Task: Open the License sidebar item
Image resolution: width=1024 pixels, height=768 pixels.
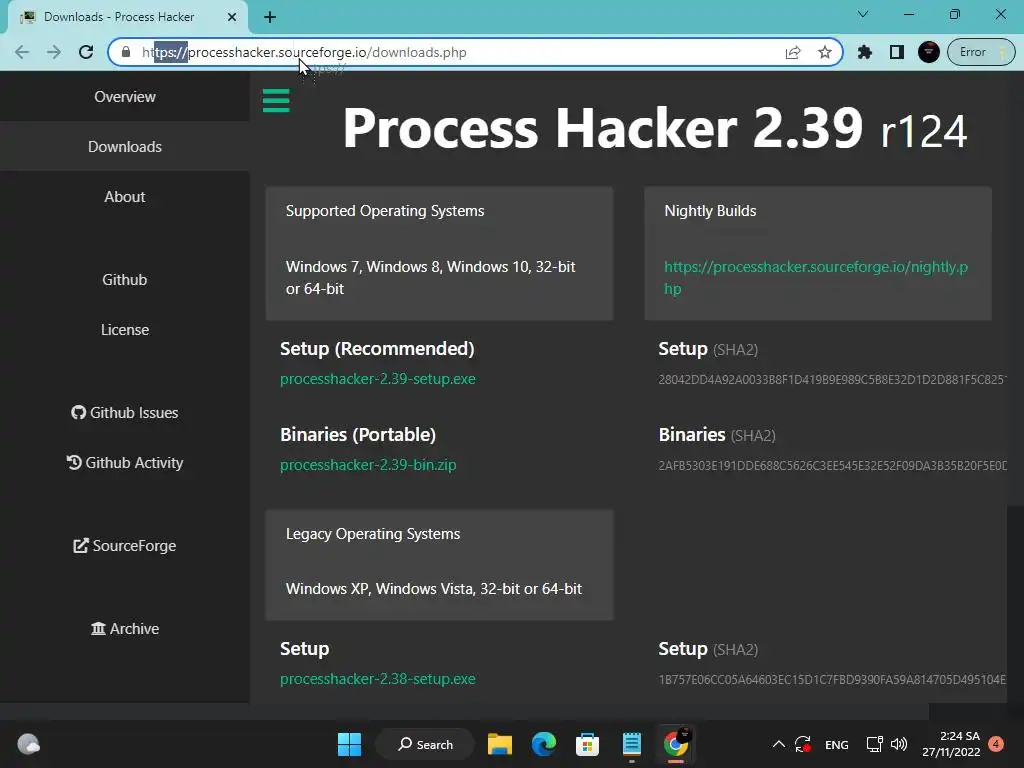Action: (125, 330)
